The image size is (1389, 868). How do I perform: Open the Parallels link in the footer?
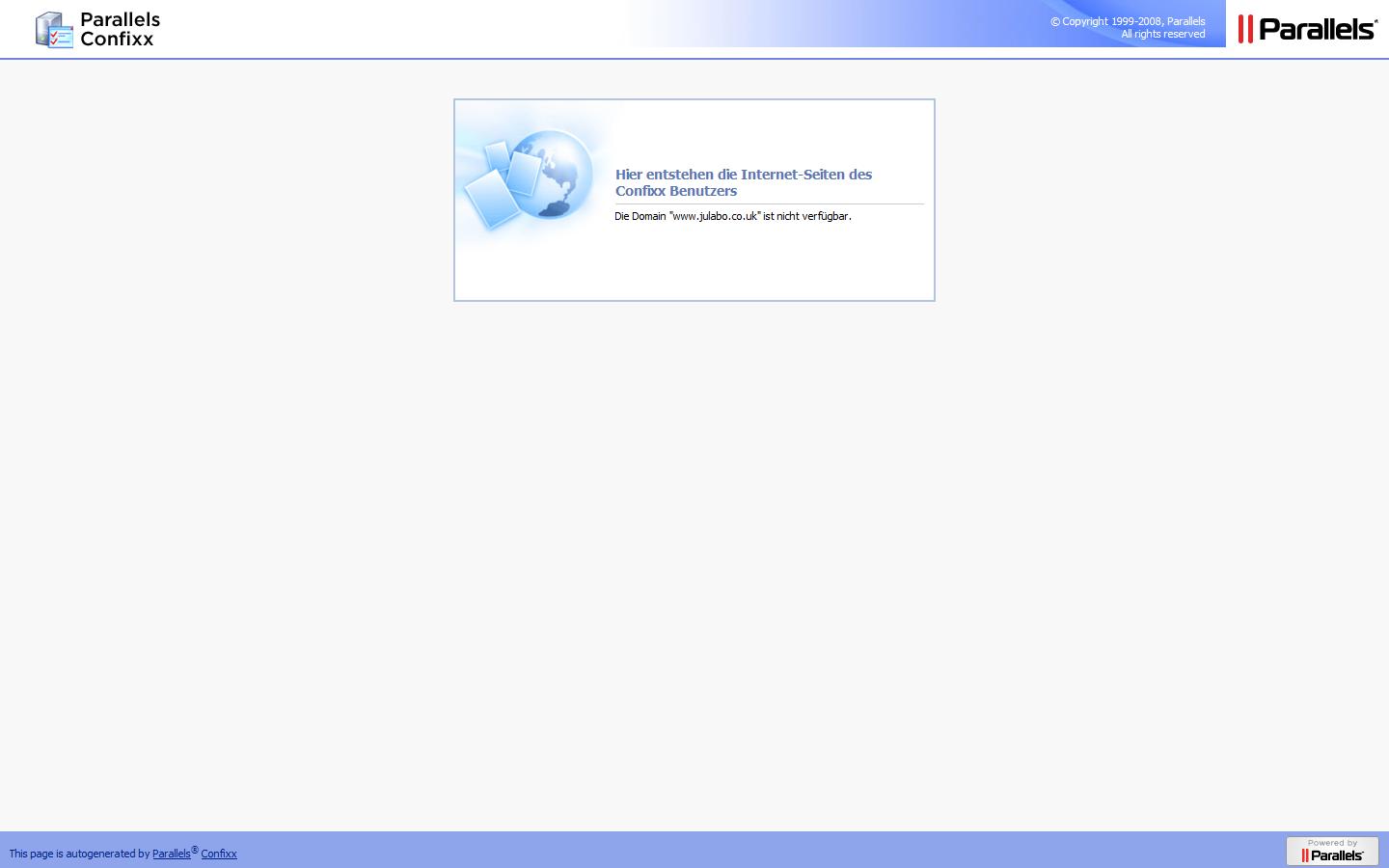(x=171, y=854)
